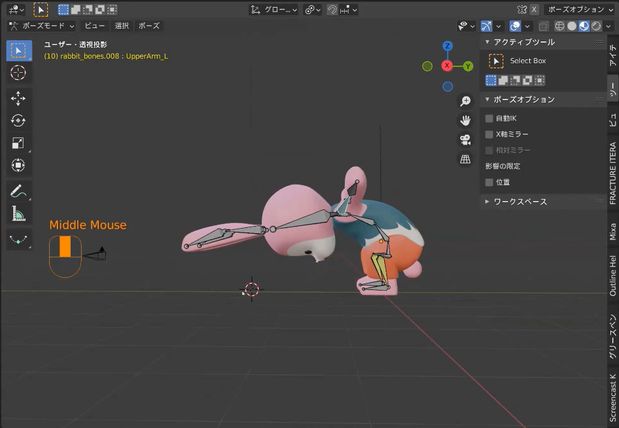Choose the Breakdowner pose tool
Screen dimensions: 619x428
(18, 240)
